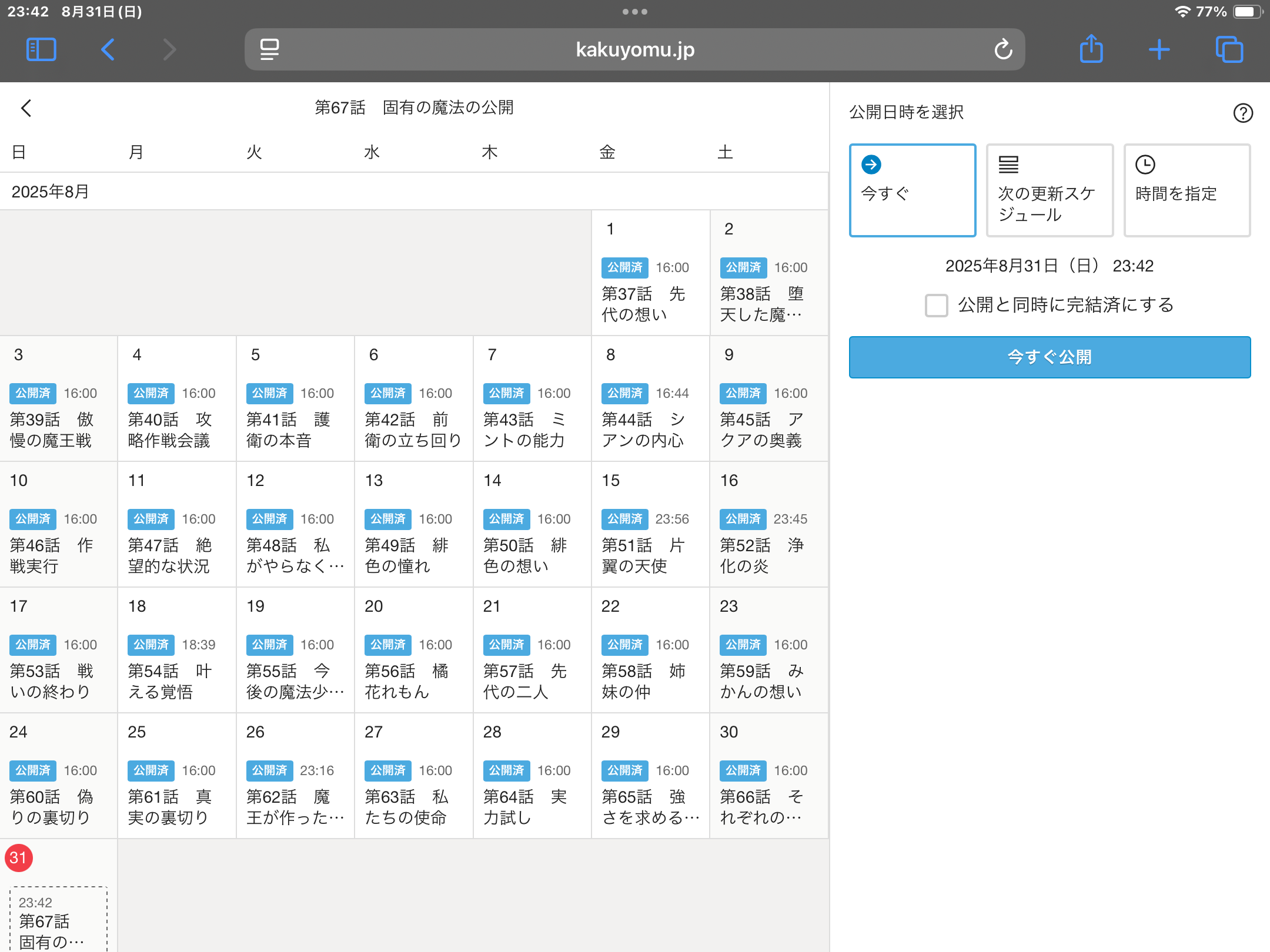Select the 今すぐ publish option
1270x952 pixels.
[x=913, y=190]
